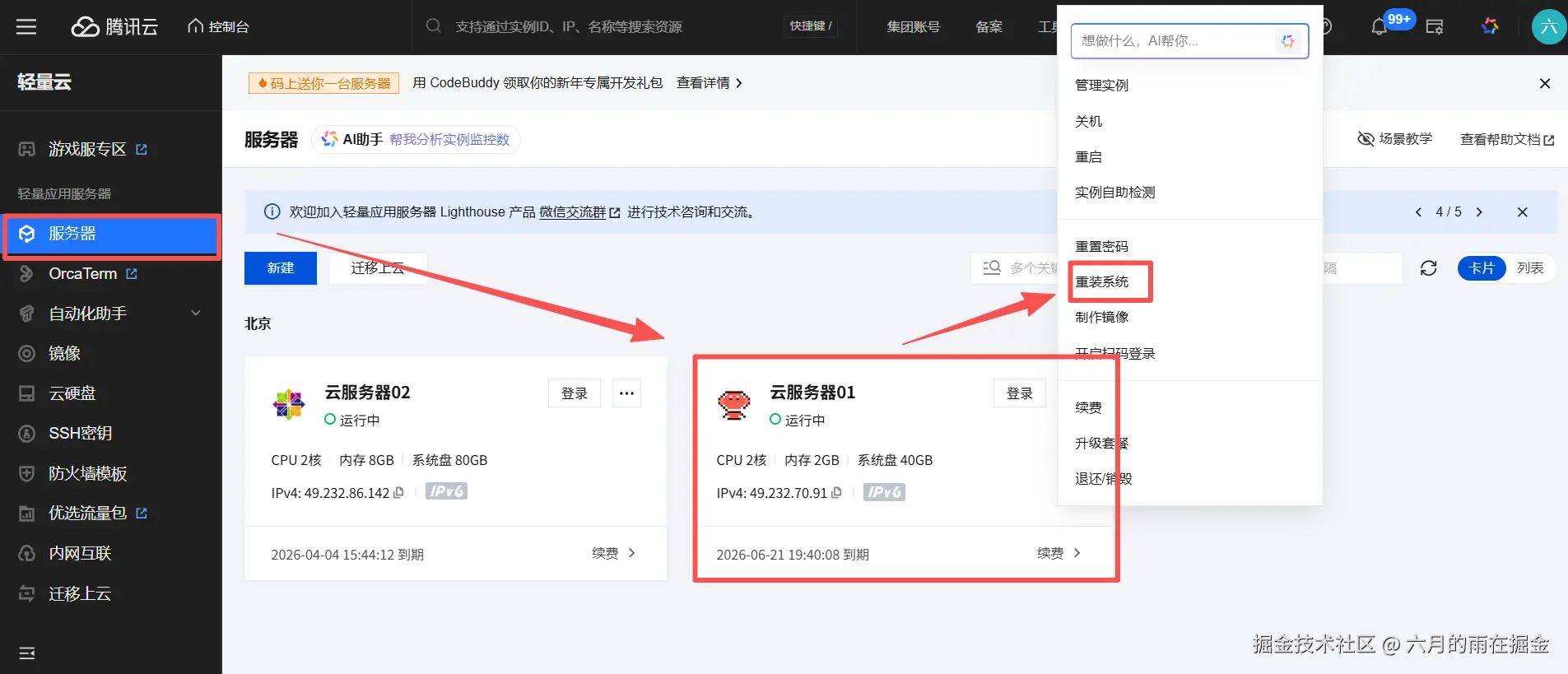Click the 新建 button
This screenshot has height=674, width=1568.
point(281,268)
